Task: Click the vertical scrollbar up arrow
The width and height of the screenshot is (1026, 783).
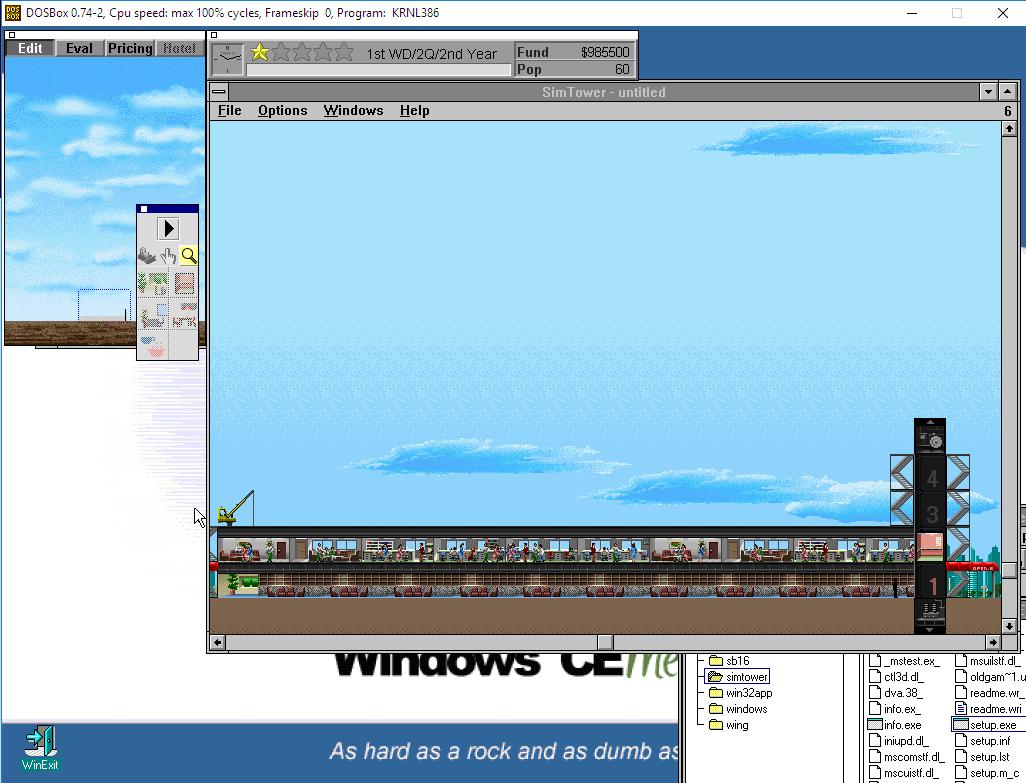Action: pyautogui.click(x=1008, y=129)
